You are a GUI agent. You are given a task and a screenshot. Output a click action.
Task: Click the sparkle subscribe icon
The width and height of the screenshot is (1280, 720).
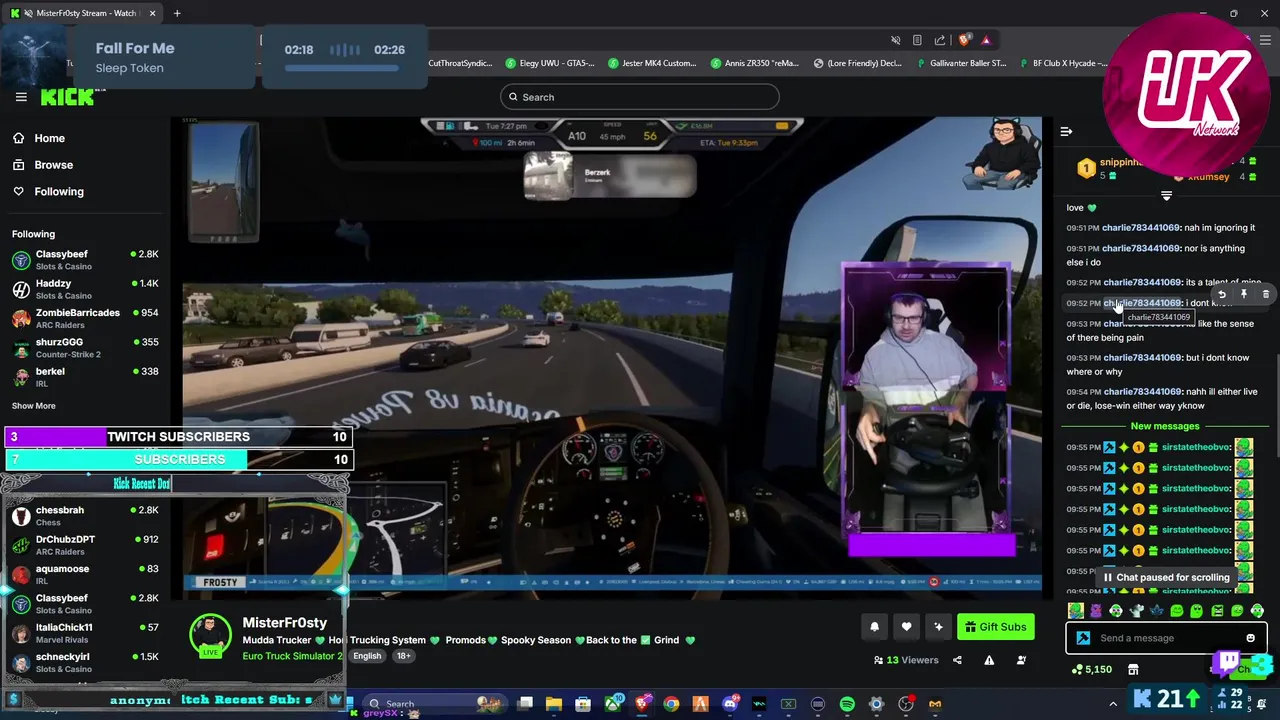tap(938, 627)
